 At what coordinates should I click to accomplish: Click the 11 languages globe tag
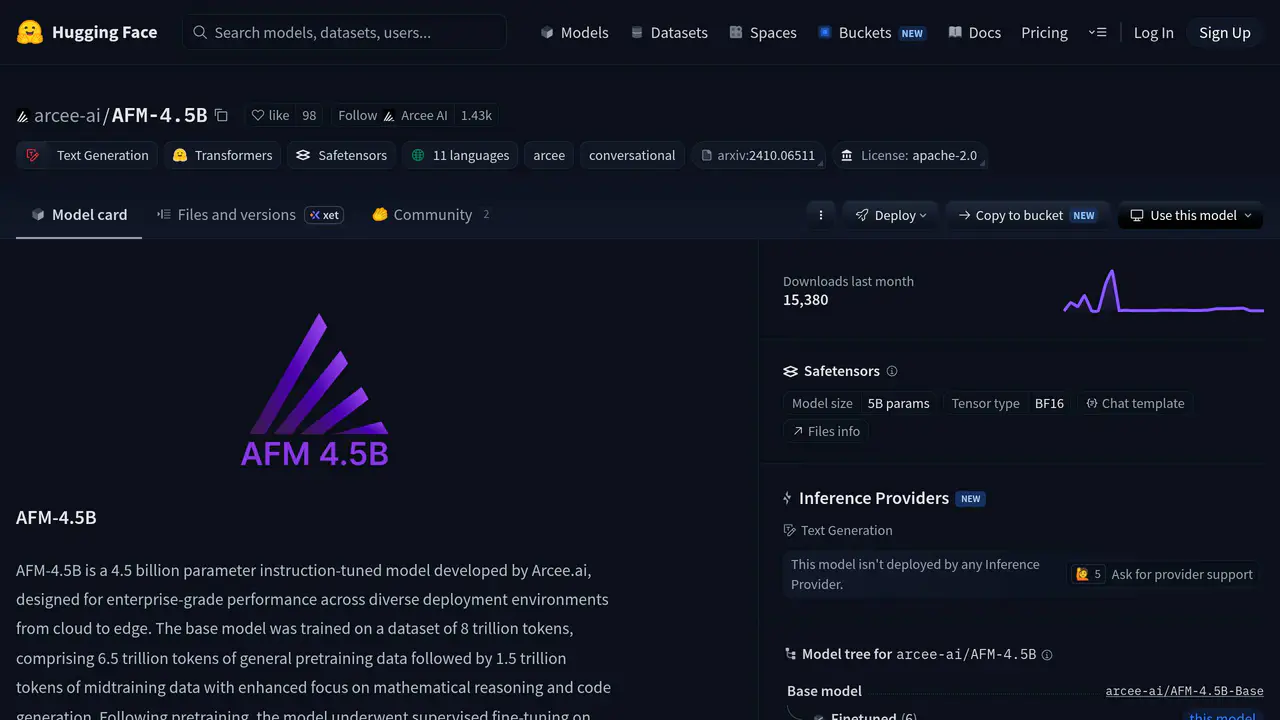(460, 155)
